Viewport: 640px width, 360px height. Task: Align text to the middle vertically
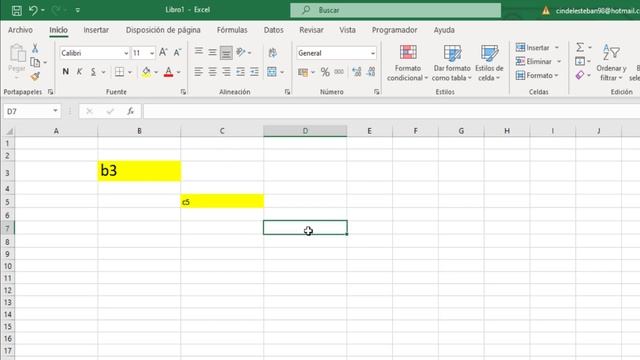[x=212, y=52]
